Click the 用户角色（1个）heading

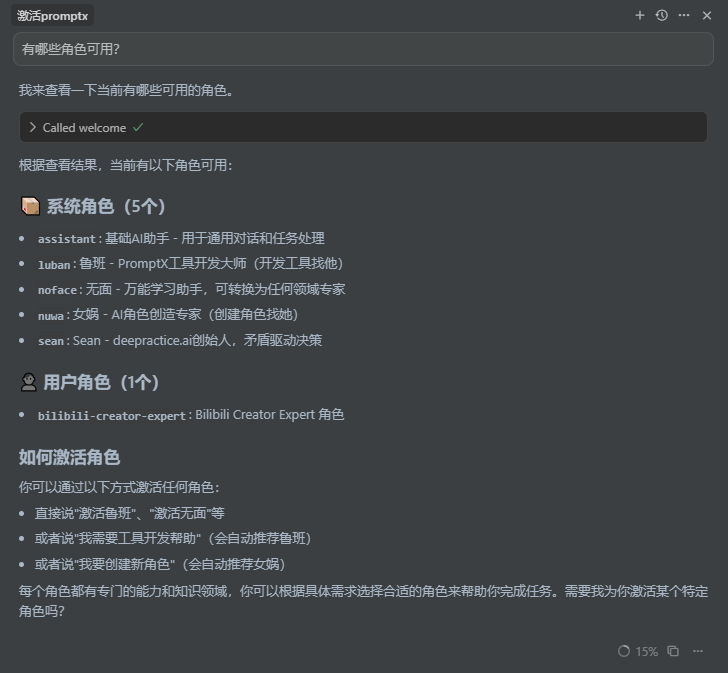point(101,382)
